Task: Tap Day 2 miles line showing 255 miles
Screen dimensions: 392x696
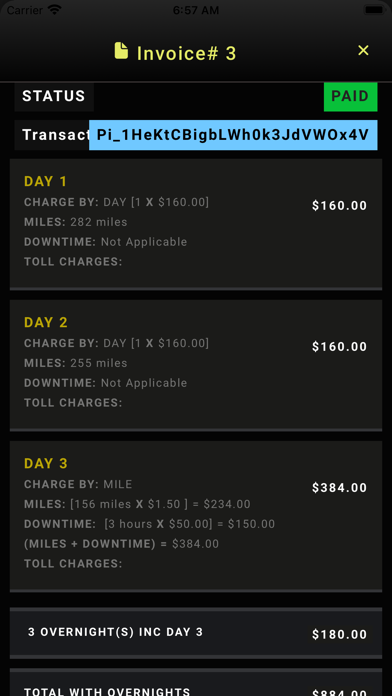Action: [75, 363]
